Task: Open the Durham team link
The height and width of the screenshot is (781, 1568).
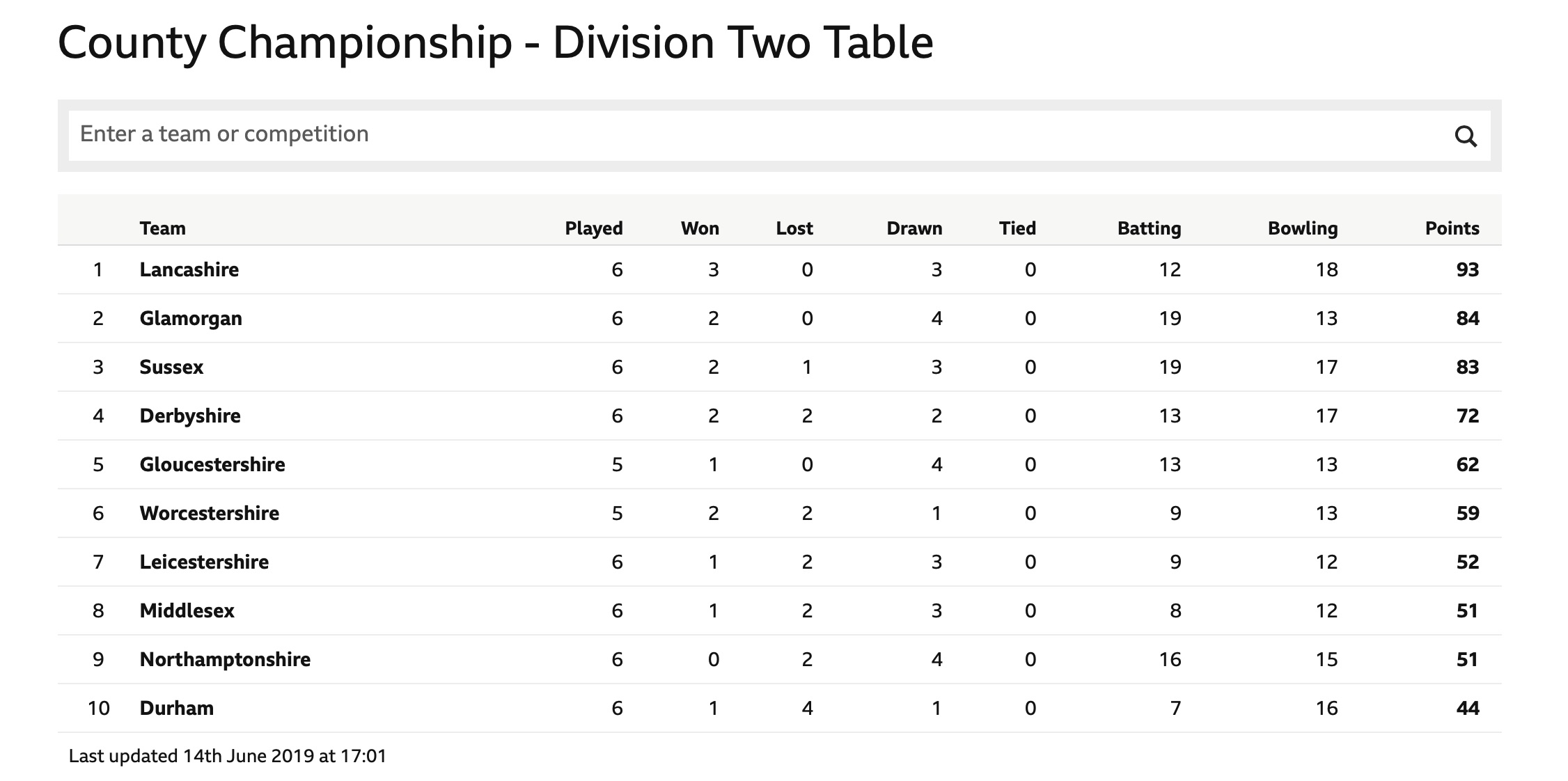Action: click(x=176, y=708)
